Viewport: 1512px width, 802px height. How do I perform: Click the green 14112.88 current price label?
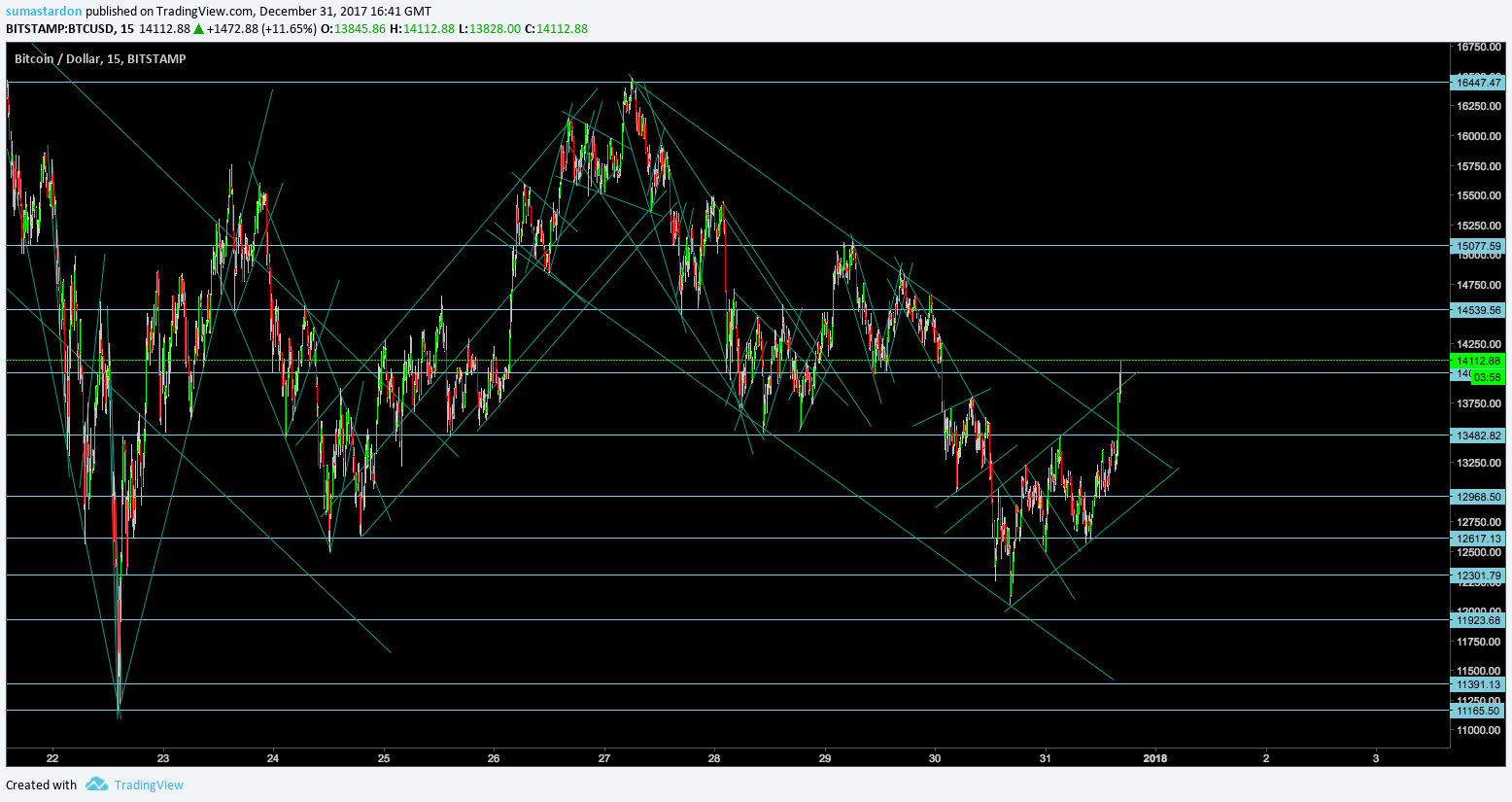click(1478, 361)
